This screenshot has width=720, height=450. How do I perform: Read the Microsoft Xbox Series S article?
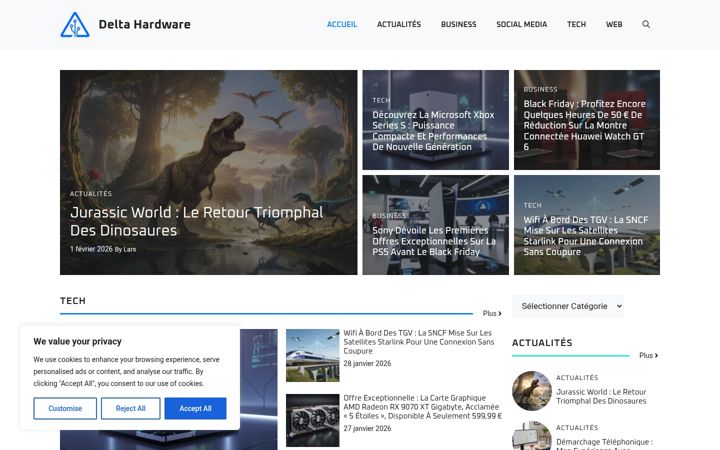coord(433,131)
